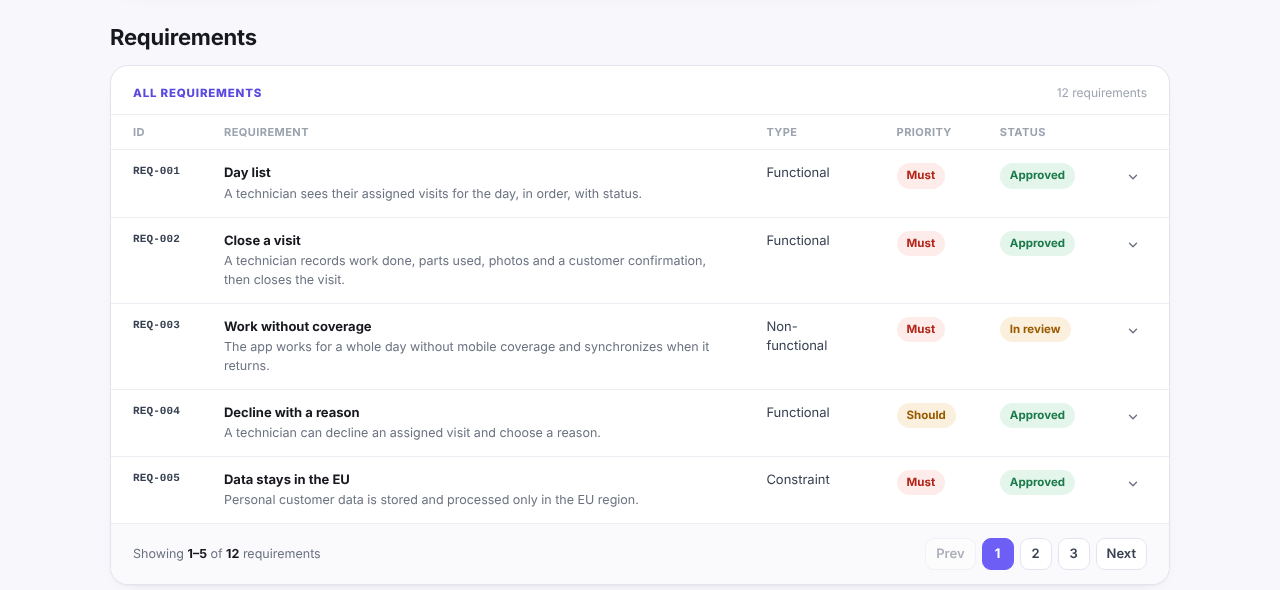Expand the REQ-005 Data stays in EU chevron
Viewport: 1280px width, 590px height.
(1133, 484)
